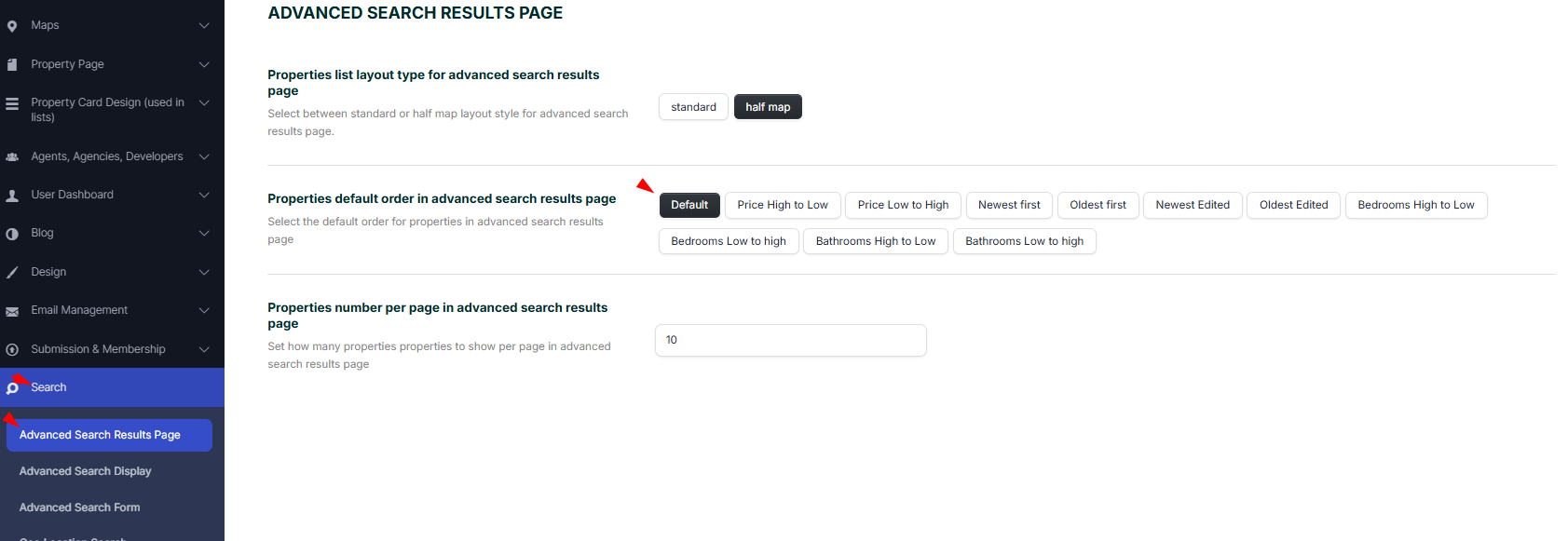Open the Advanced Search Display submenu
The width and height of the screenshot is (1568, 541).
(x=86, y=471)
